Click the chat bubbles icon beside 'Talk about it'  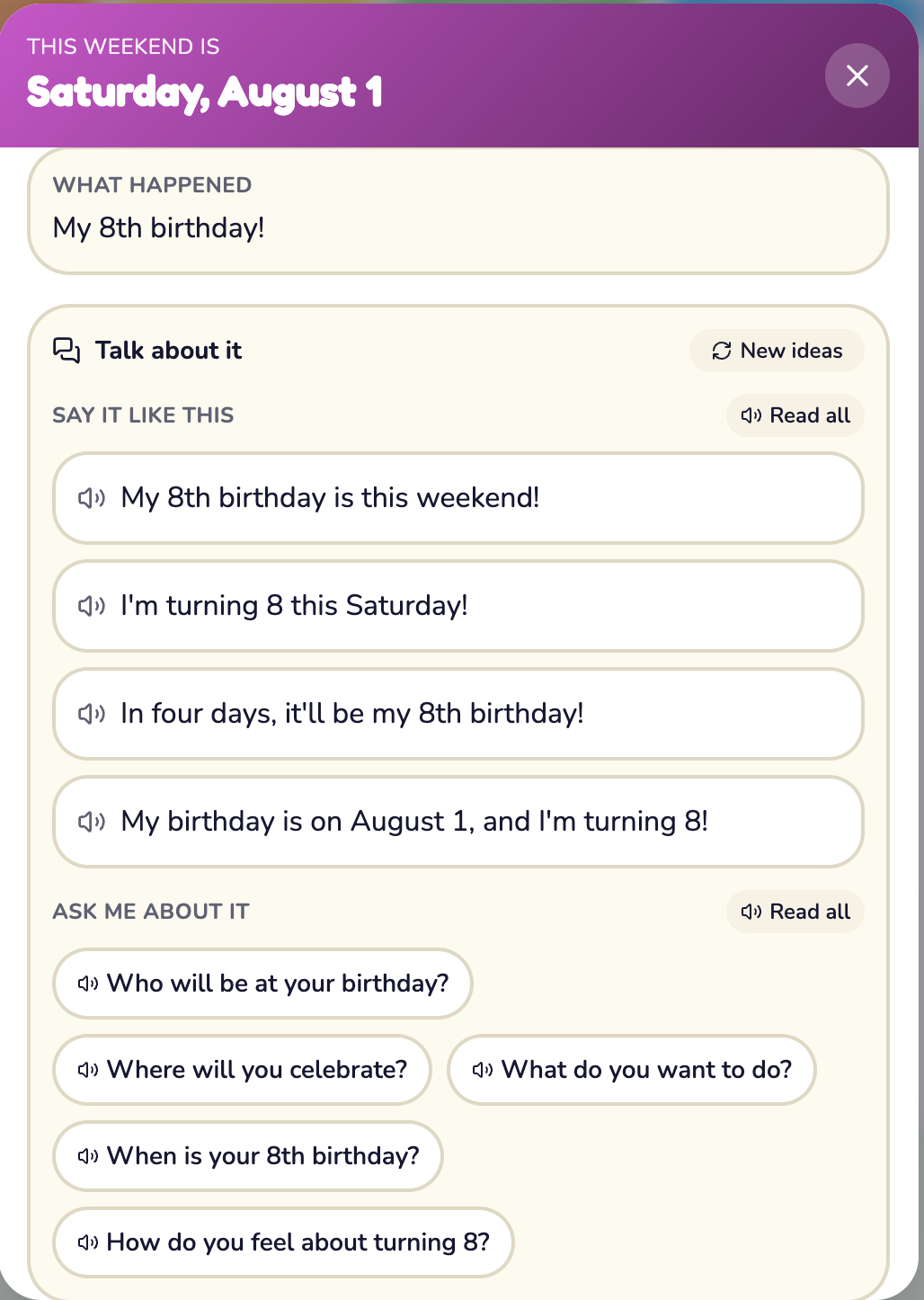(67, 351)
